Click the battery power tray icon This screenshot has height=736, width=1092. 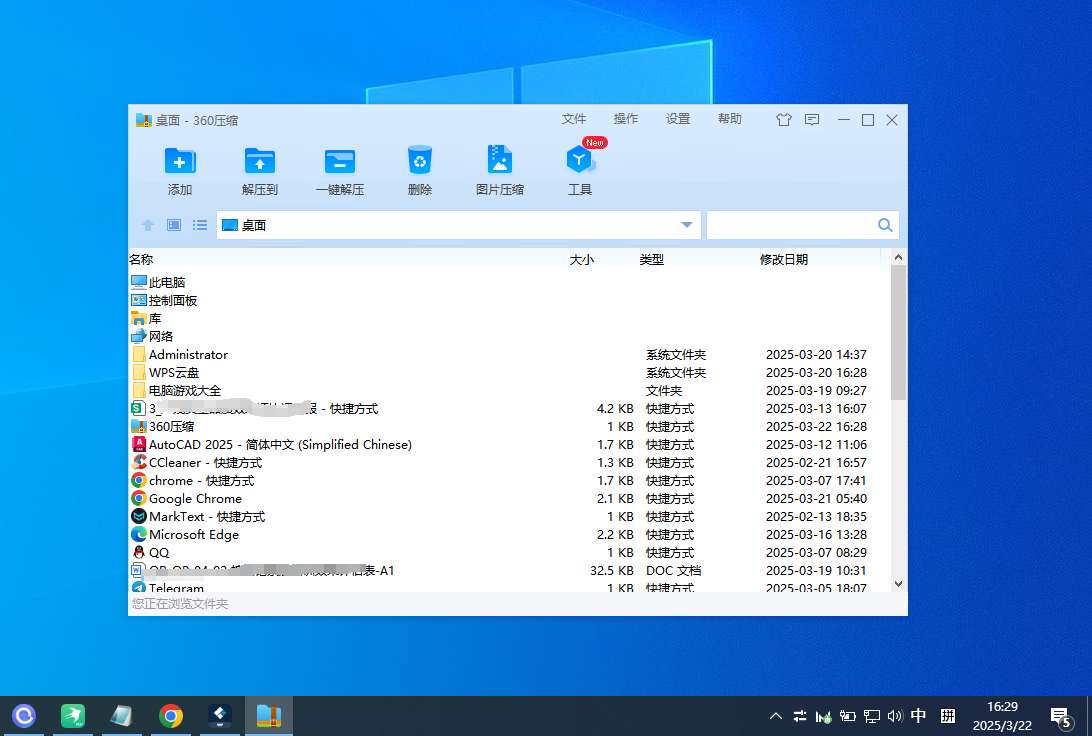(x=848, y=716)
